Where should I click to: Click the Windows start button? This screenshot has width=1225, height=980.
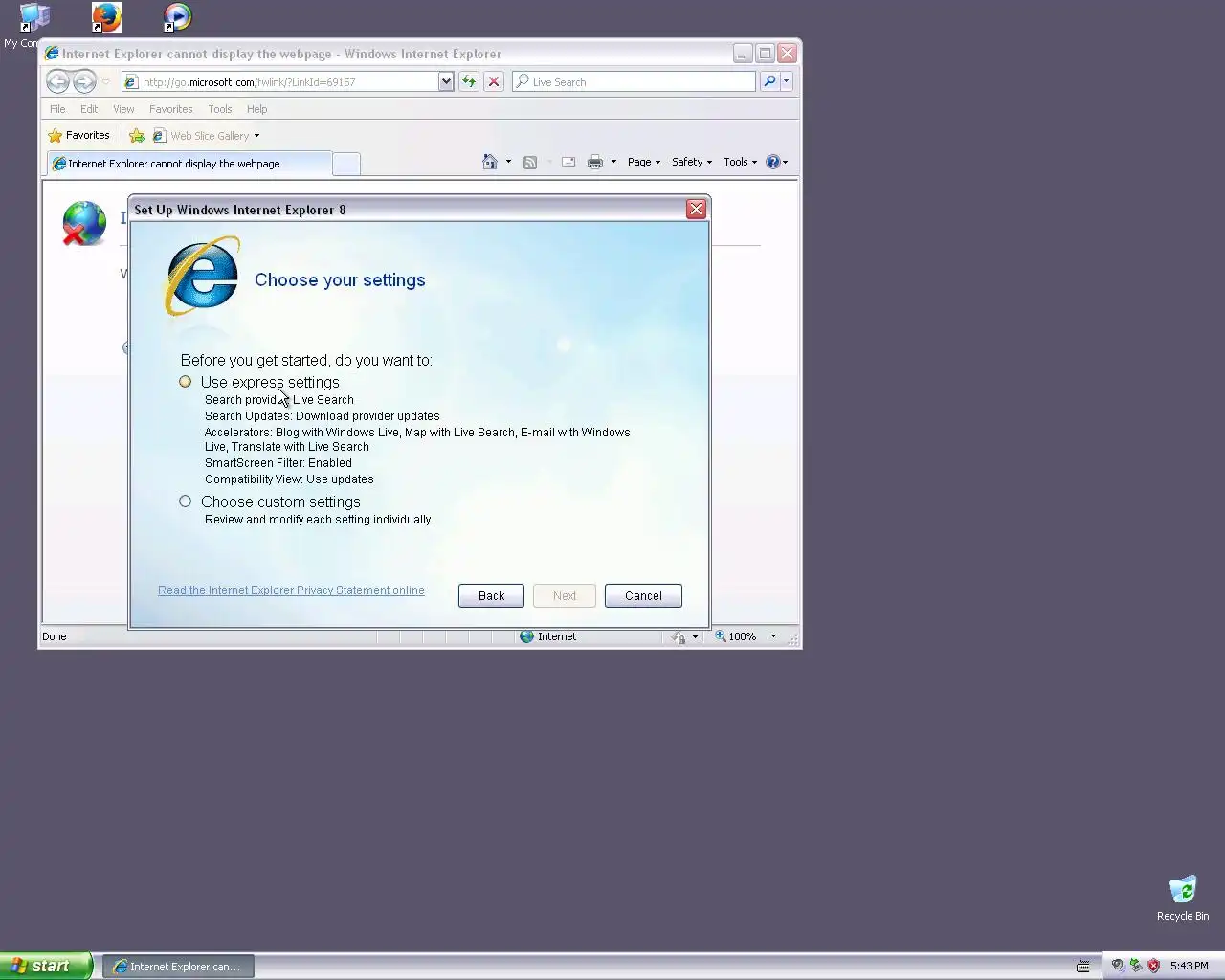coord(46,966)
